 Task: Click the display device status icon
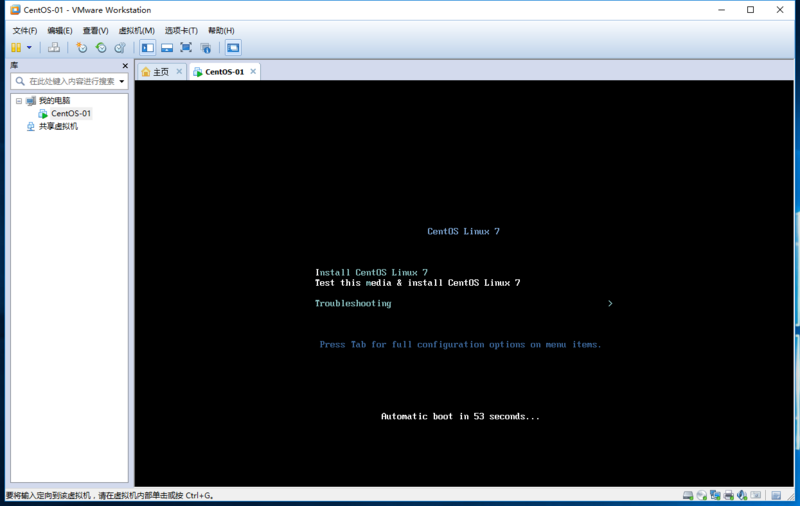[756, 495]
